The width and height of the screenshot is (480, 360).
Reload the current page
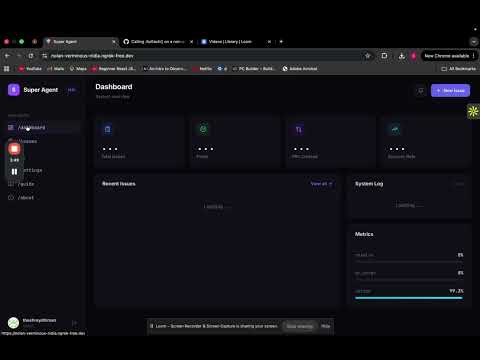pos(31,56)
